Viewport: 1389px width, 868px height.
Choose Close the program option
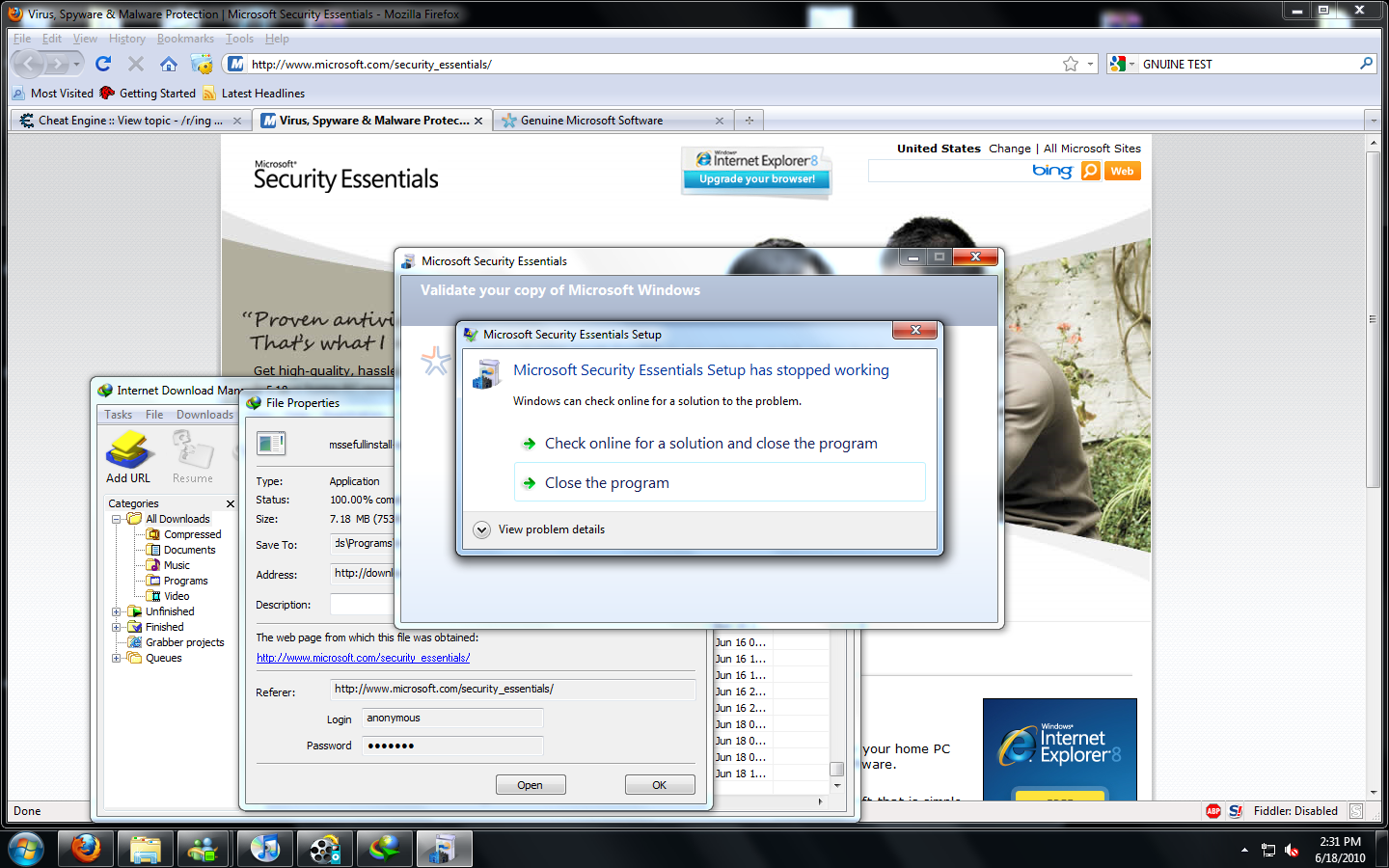coord(607,483)
